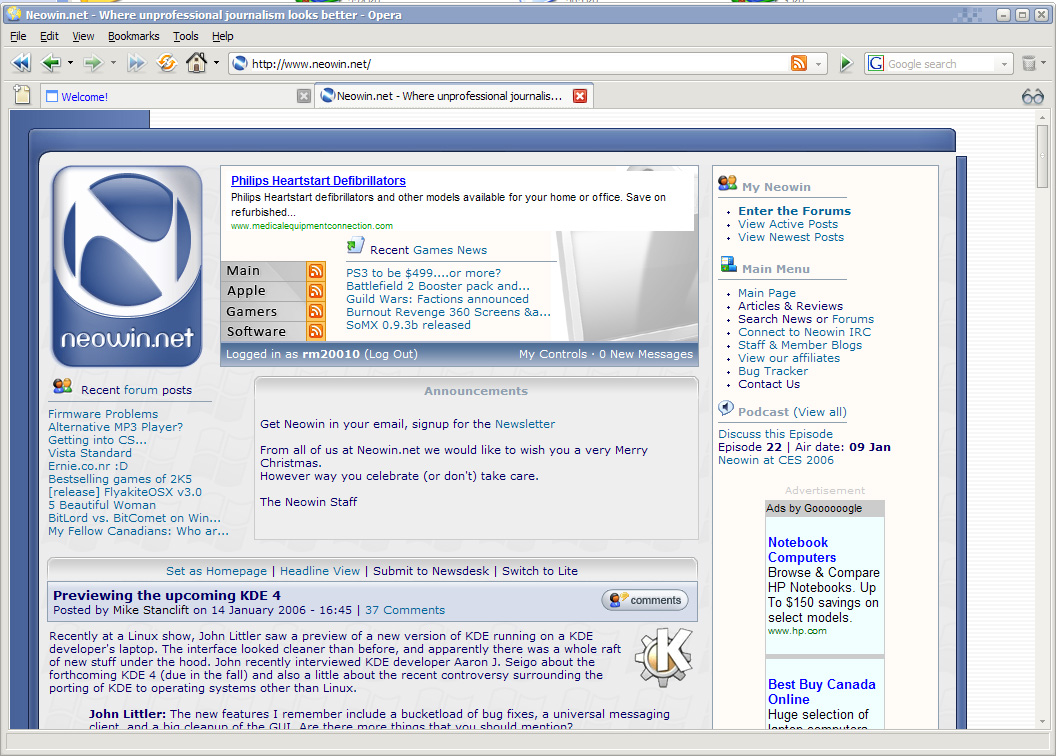Click the RSS icon beside Gamers

tap(316, 311)
